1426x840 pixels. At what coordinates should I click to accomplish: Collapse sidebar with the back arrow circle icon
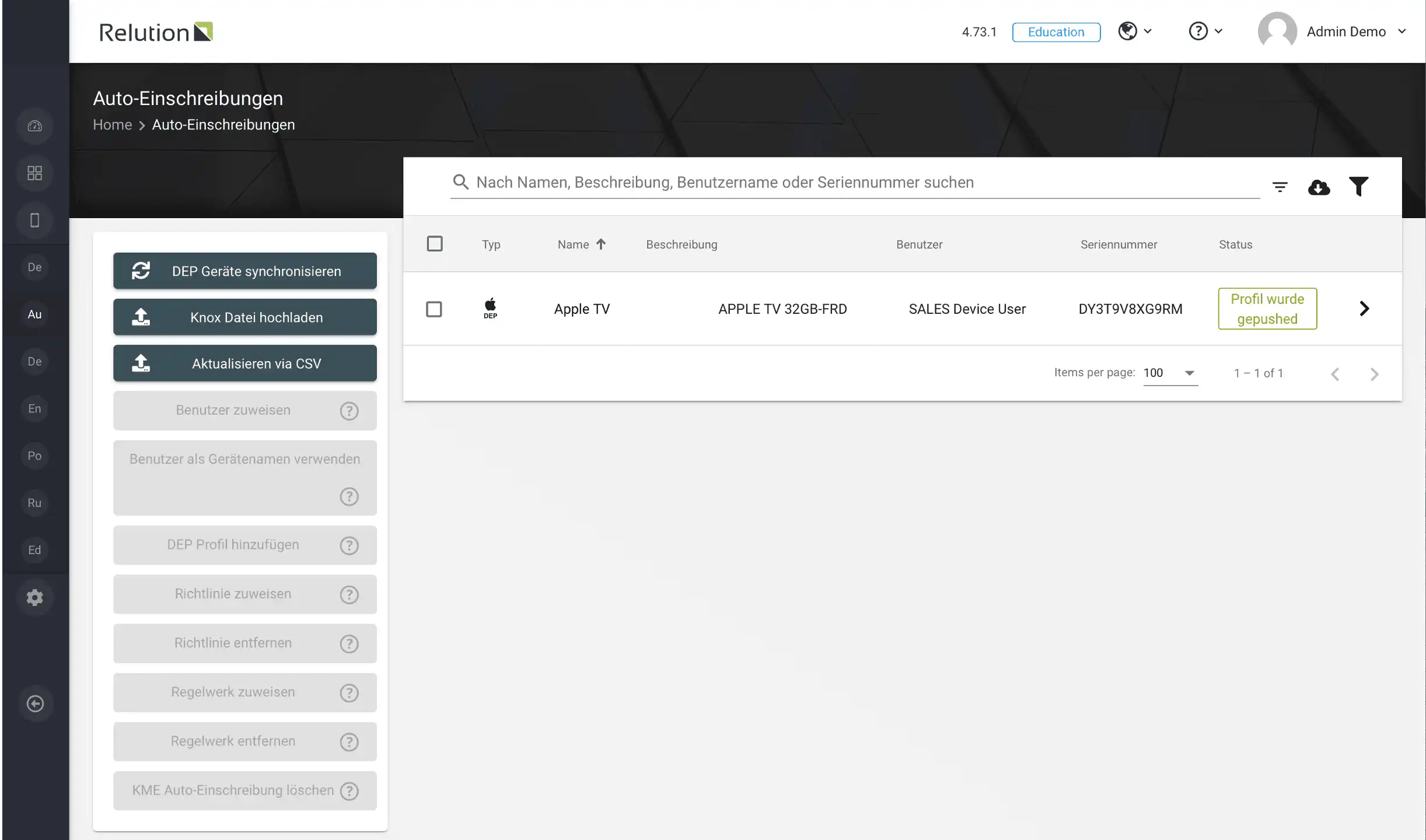pos(35,703)
